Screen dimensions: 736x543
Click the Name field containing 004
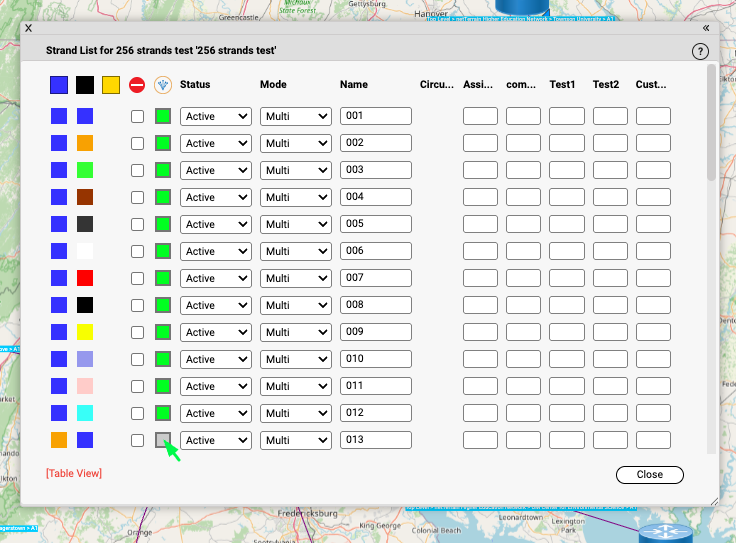376,197
